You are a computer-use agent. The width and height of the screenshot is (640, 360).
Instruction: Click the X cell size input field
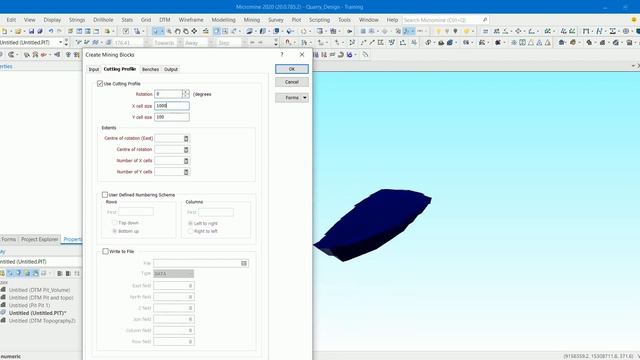[x=172, y=106]
